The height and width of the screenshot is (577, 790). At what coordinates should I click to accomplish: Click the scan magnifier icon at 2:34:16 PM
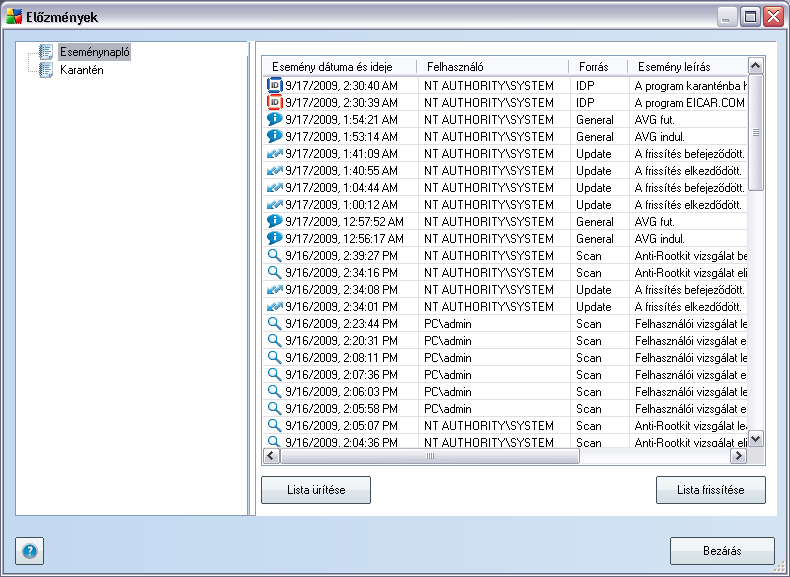click(x=274, y=273)
